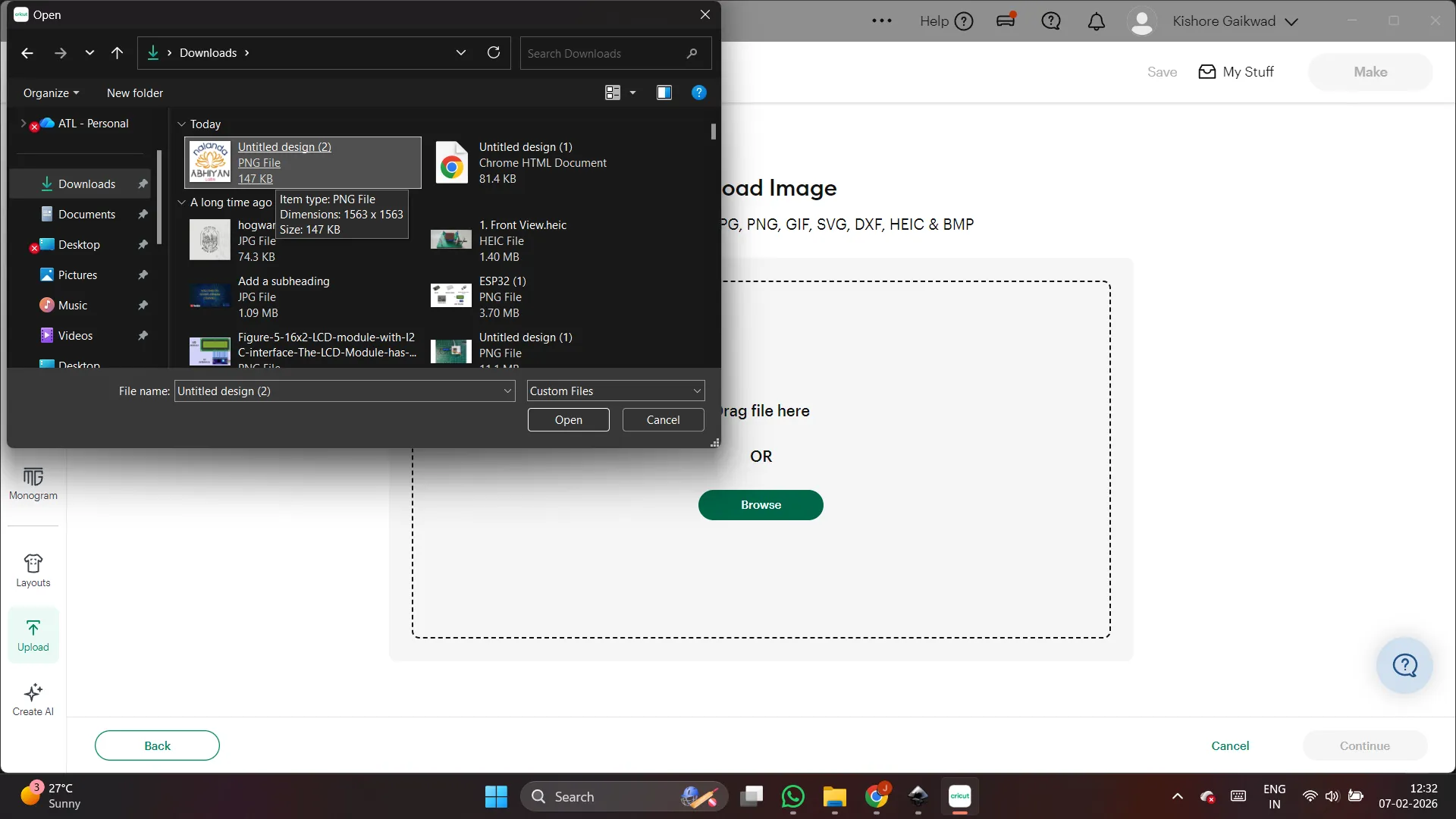Select the ESP32 (1) PNG thumbnail

(450, 296)
